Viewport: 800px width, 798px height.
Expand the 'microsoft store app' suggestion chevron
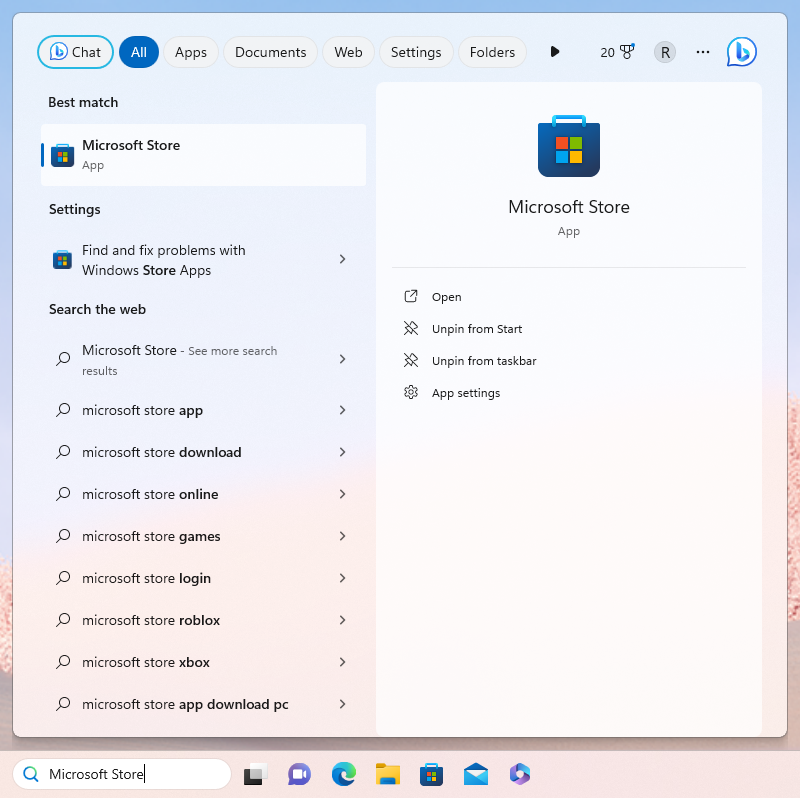(x=342, y=410)
